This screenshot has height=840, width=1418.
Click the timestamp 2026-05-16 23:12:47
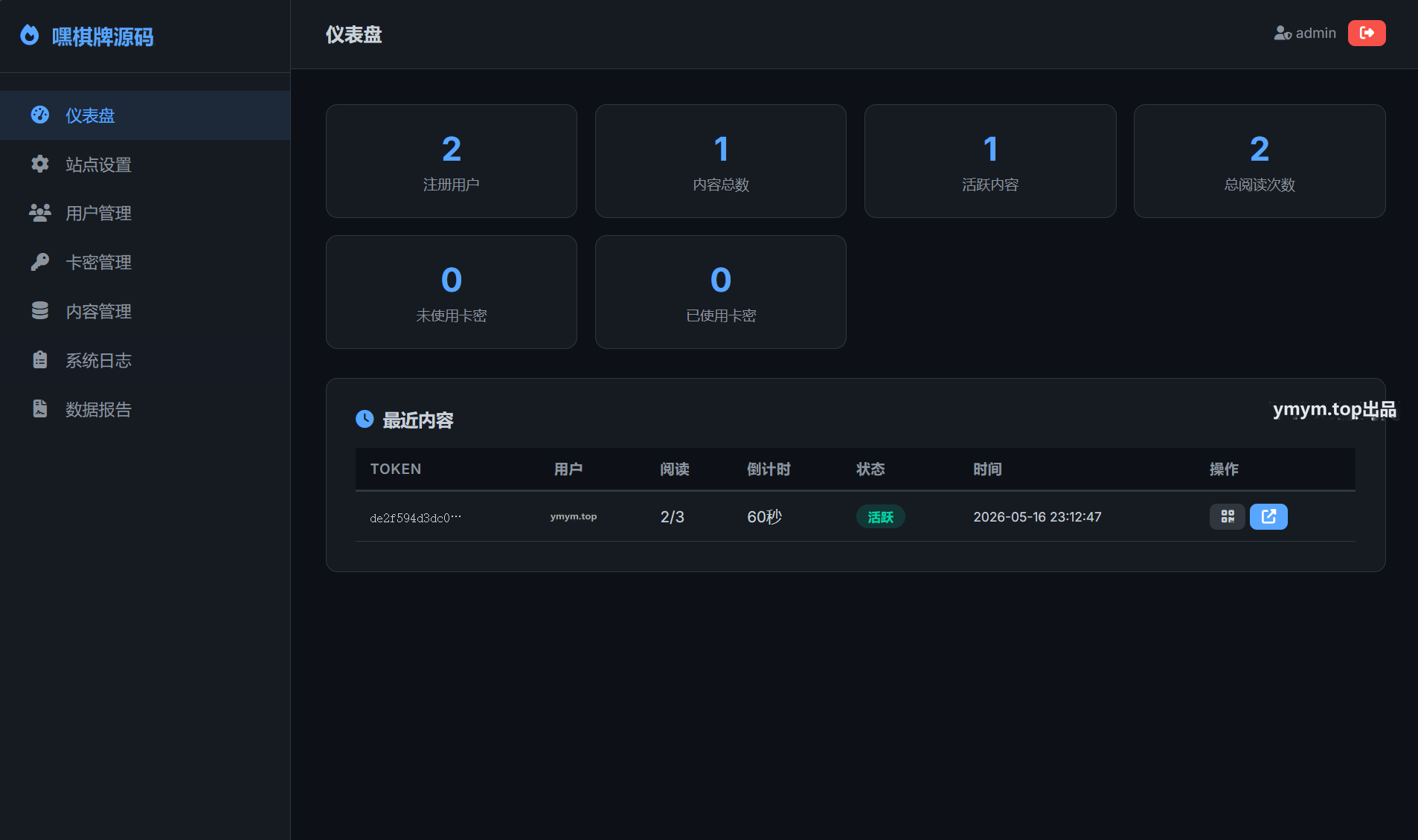pyautogui.click(x=1038, y=516)
